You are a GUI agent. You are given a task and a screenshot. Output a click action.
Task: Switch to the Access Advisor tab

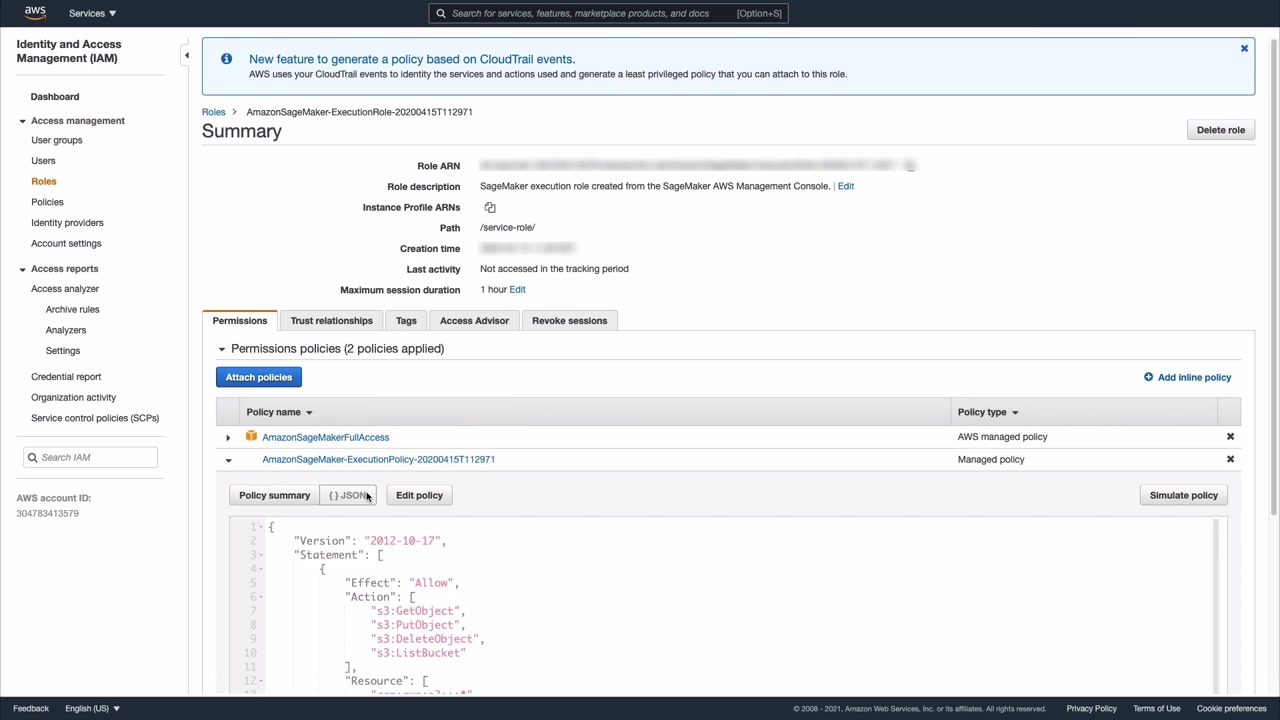(474, 321)
